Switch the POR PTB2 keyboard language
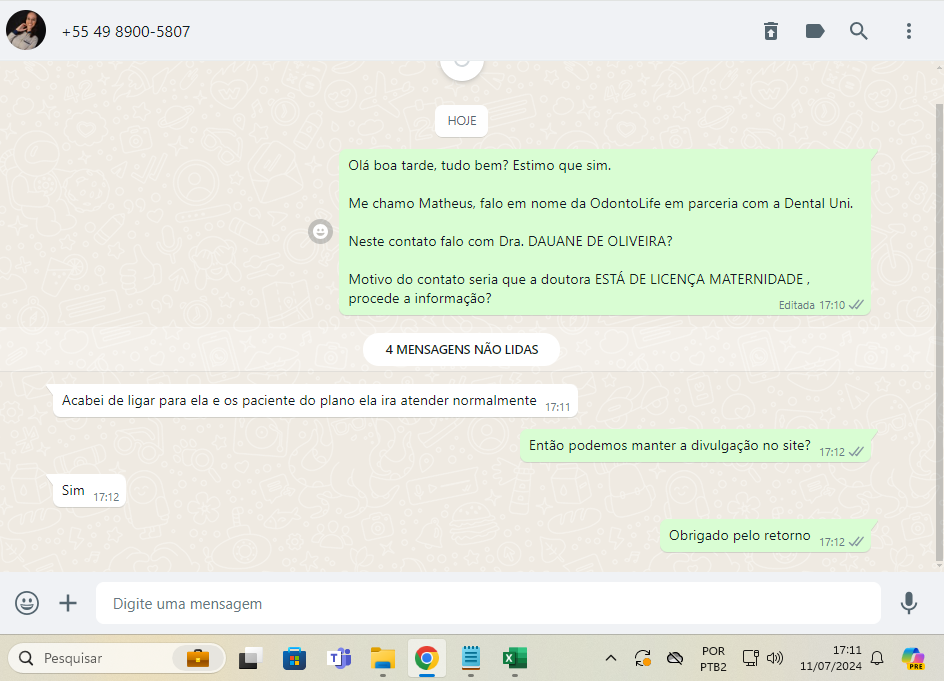Screen dimensions: 944x681 pos(713,658)
